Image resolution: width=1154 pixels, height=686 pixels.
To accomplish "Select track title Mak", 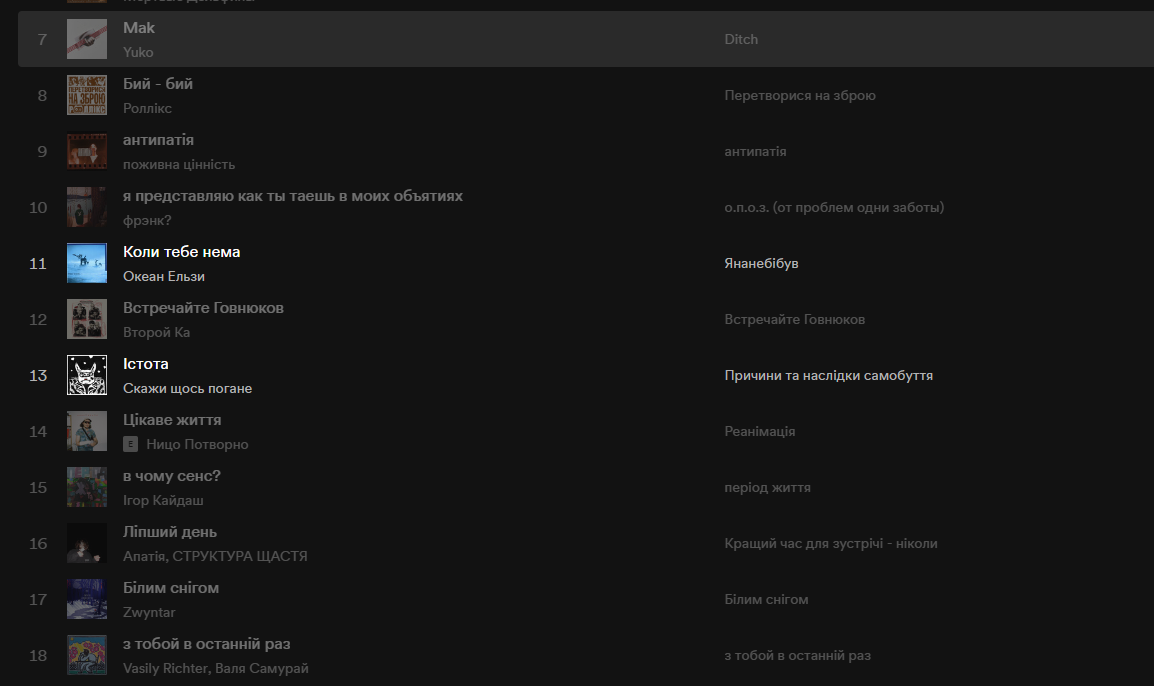I will coord(139,28).
